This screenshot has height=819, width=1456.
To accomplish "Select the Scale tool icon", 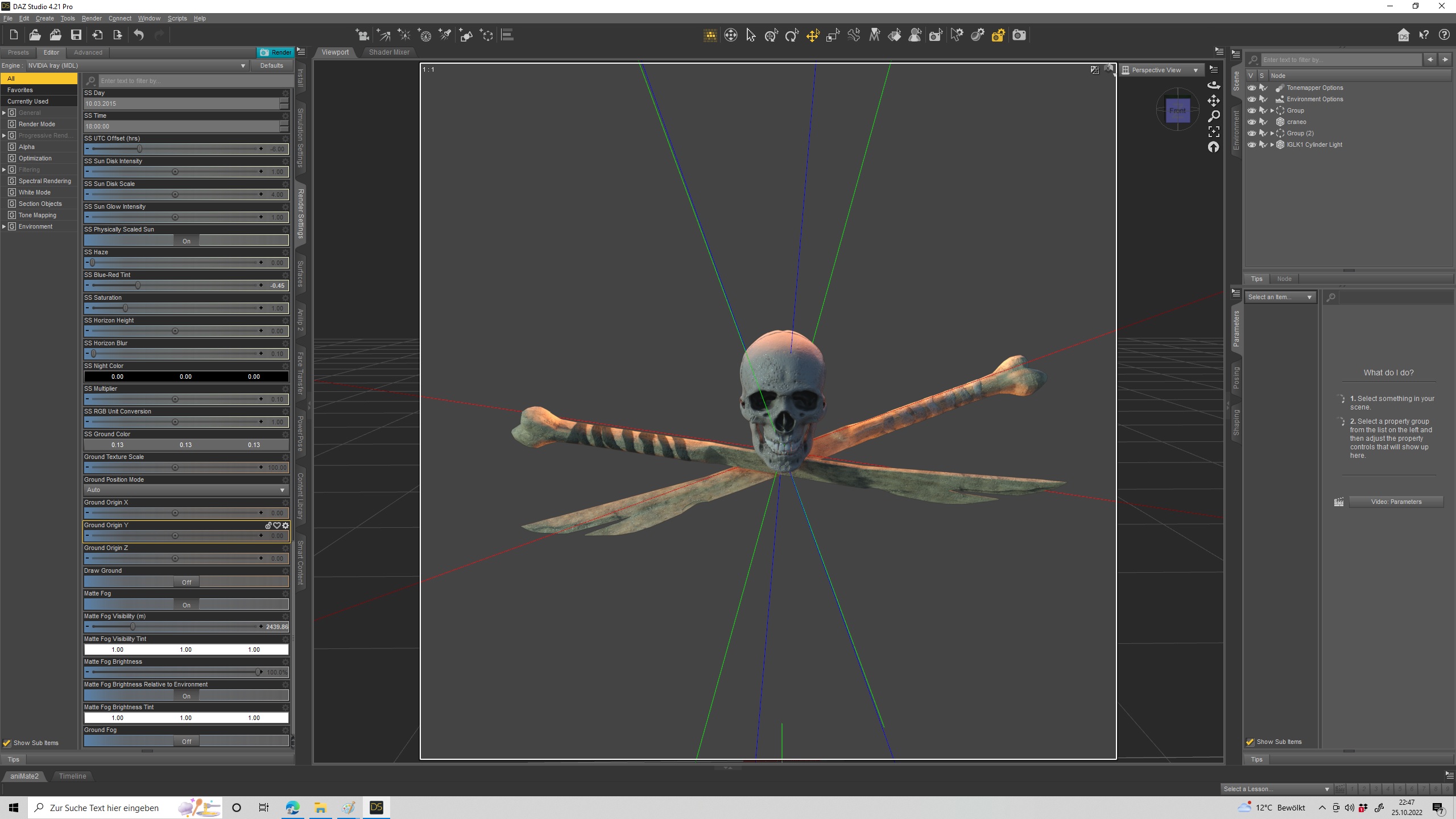I will pyautogui.click(x=833, y=35).
